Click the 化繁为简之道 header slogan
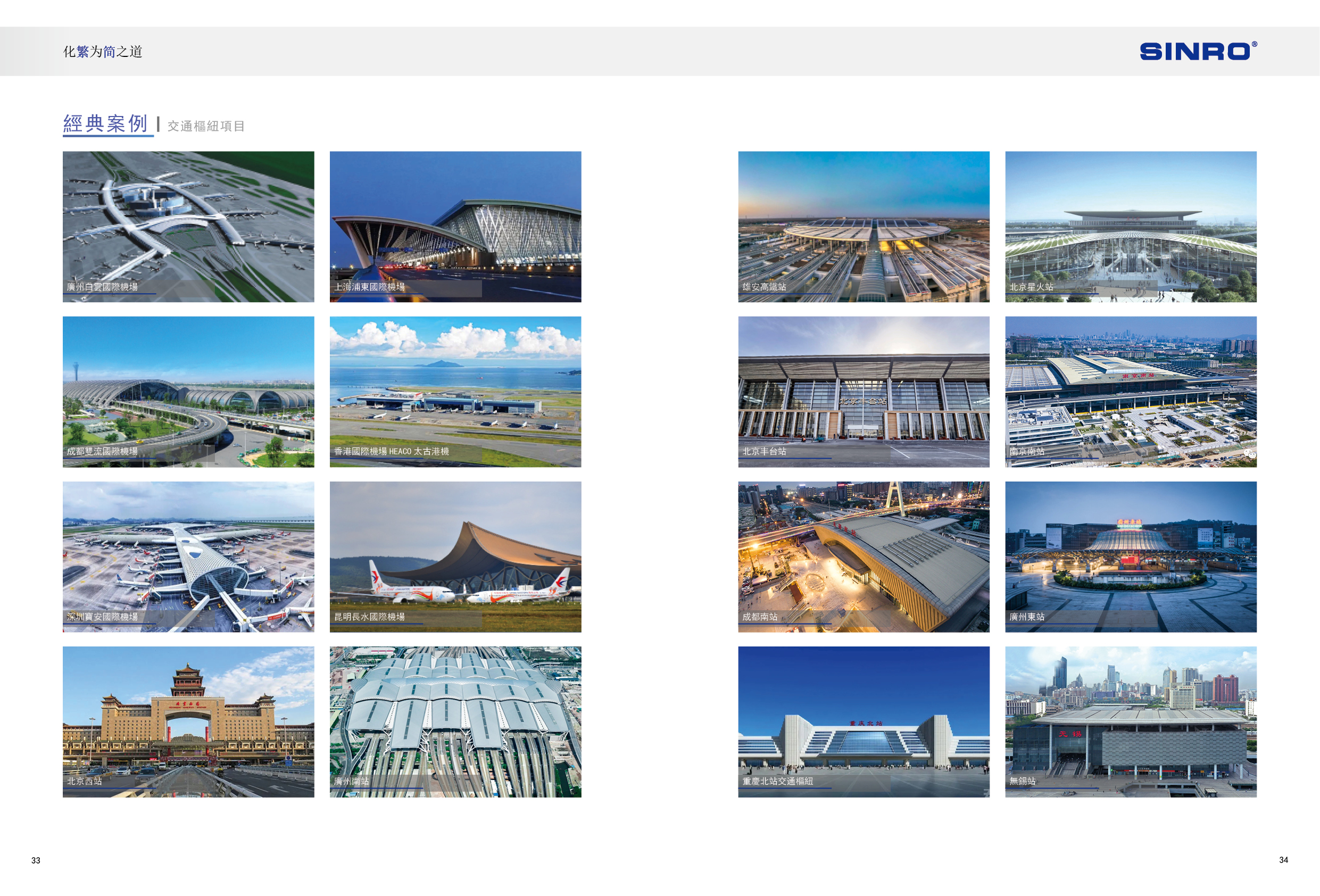The image size is (1320, 896). pos(103,52)
